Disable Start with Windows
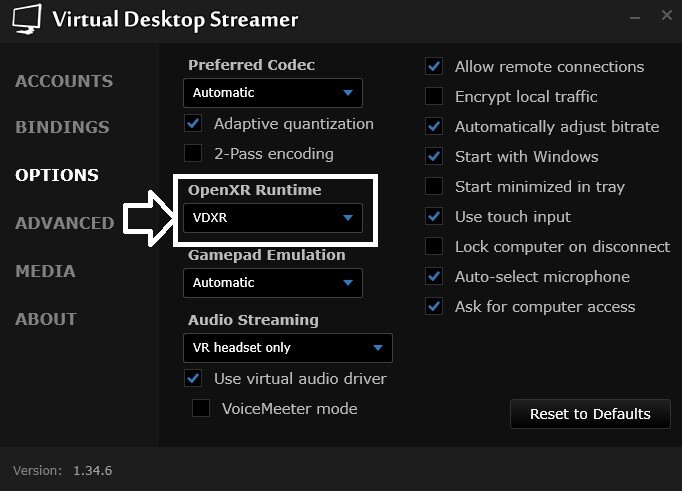Image resolution: width=682 pixels, height=491 pixels. (434, 157)
